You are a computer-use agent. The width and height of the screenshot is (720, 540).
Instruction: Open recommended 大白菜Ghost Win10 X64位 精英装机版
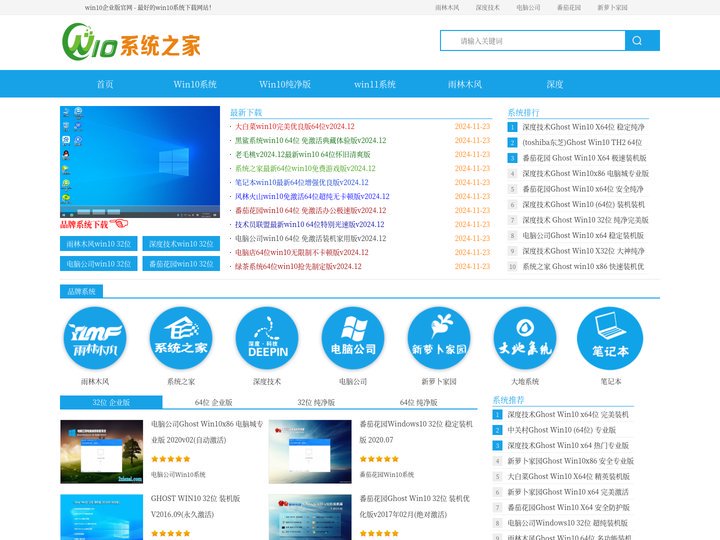pos(568,477)
